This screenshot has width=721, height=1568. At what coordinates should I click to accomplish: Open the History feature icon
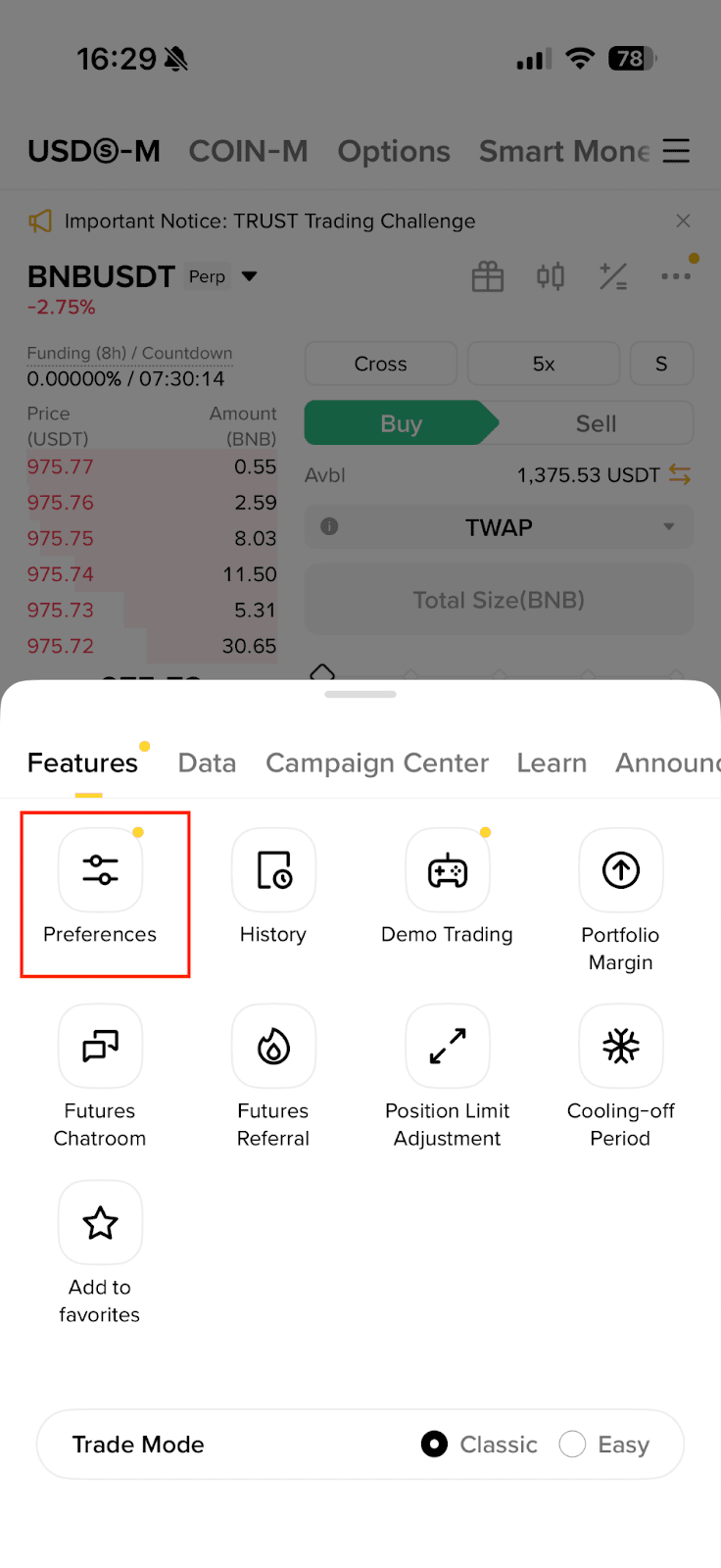[273, 869]
